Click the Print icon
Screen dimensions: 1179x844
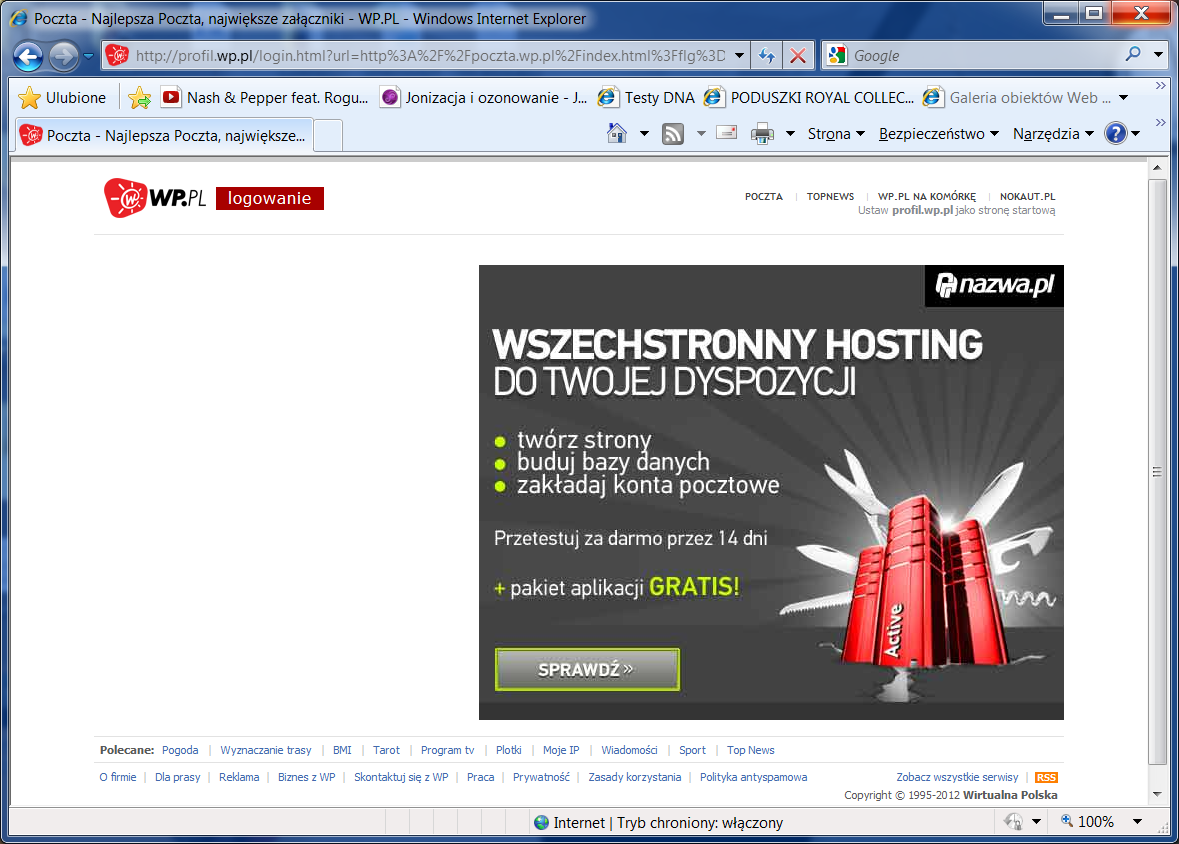(762, 134)
